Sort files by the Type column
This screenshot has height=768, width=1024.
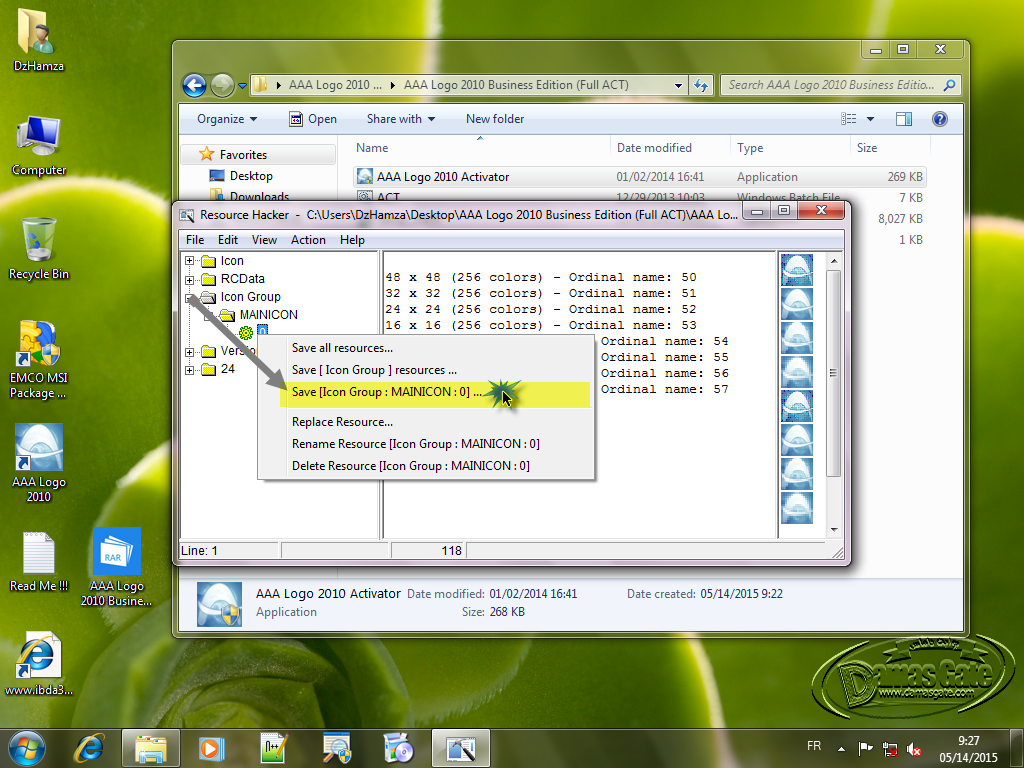pyautogui.click(x=790, y=148)
